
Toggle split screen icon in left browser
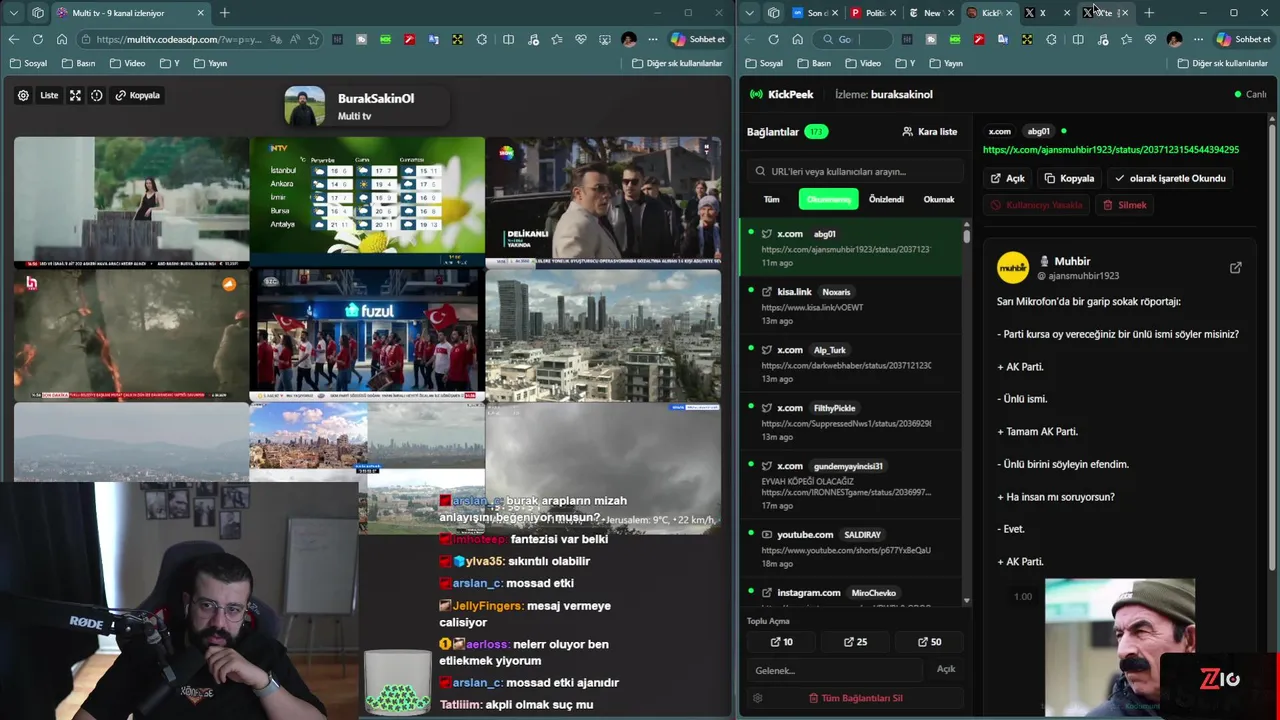[508, 39]
